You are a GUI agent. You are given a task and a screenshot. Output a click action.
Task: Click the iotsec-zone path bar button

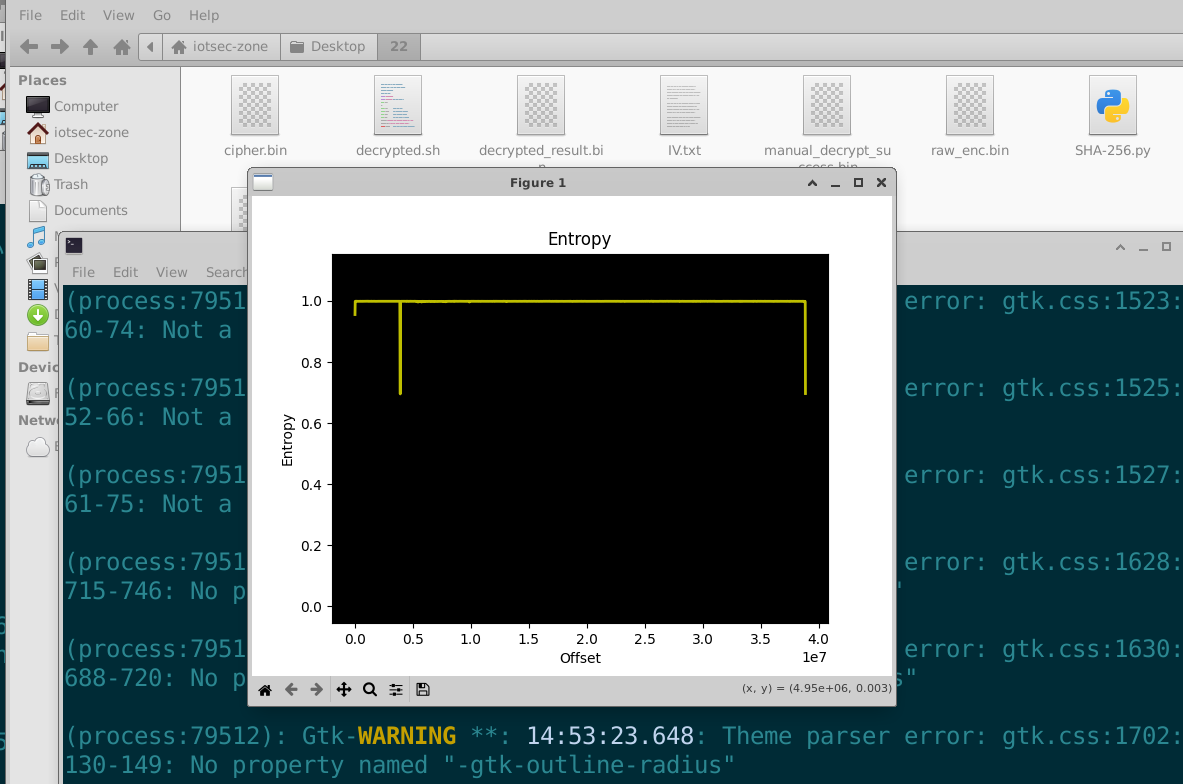[x=221, y=47]
